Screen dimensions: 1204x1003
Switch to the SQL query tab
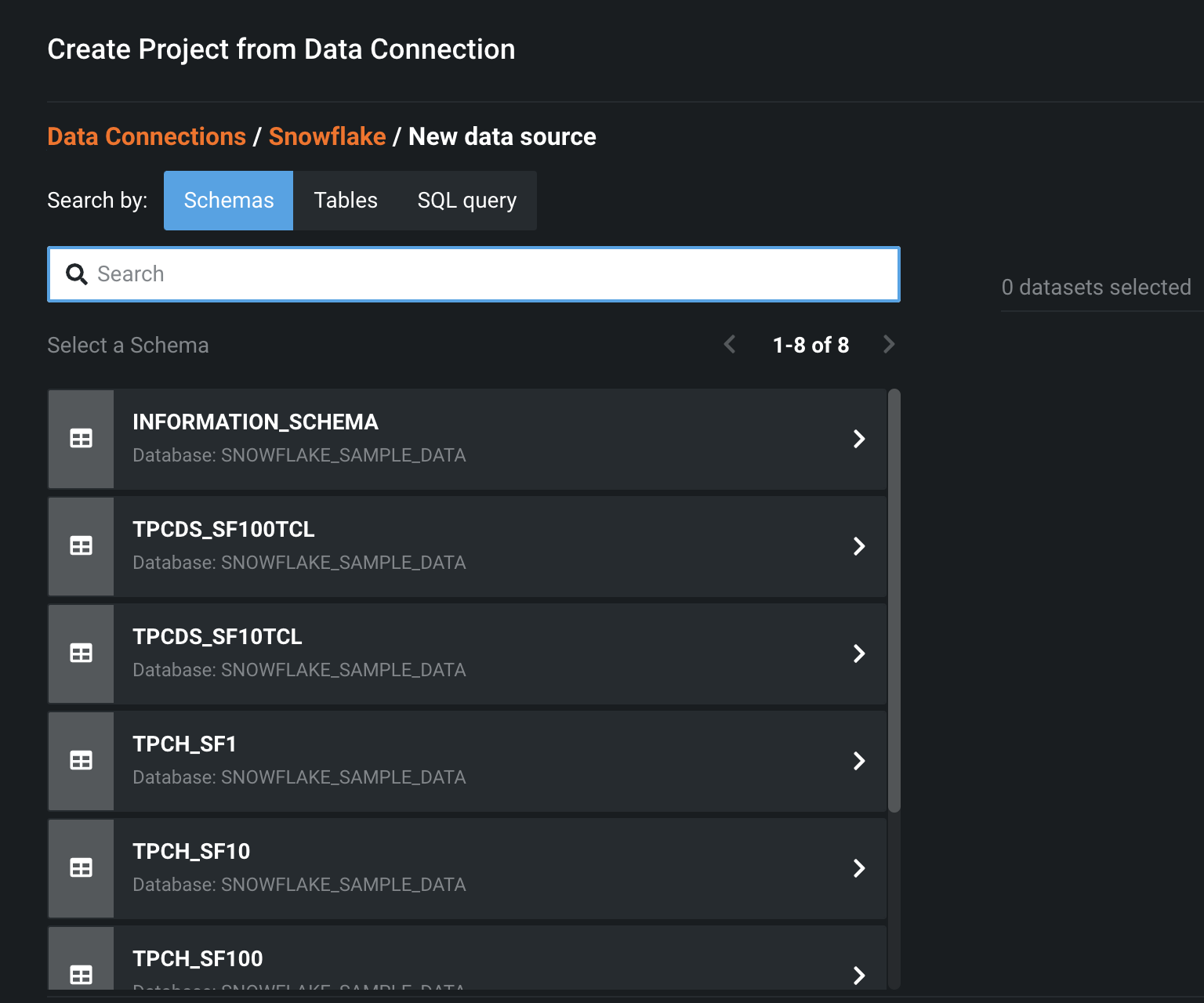click(x=466, y=200)
